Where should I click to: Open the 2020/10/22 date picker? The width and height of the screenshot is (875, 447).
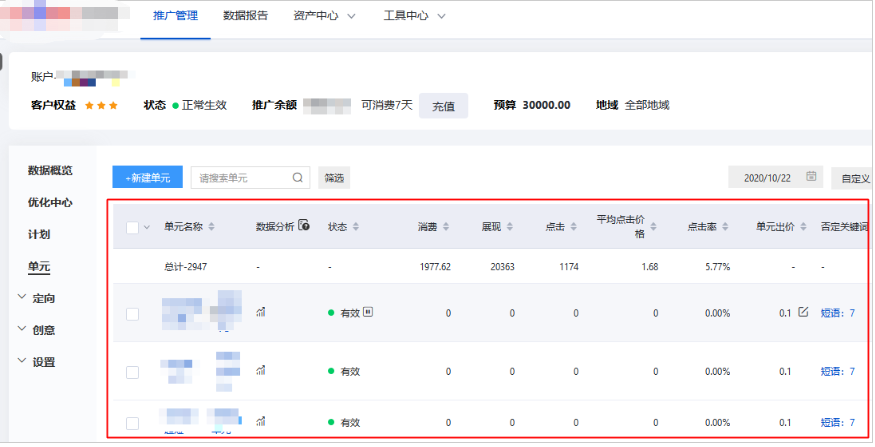tap(775, 177)
